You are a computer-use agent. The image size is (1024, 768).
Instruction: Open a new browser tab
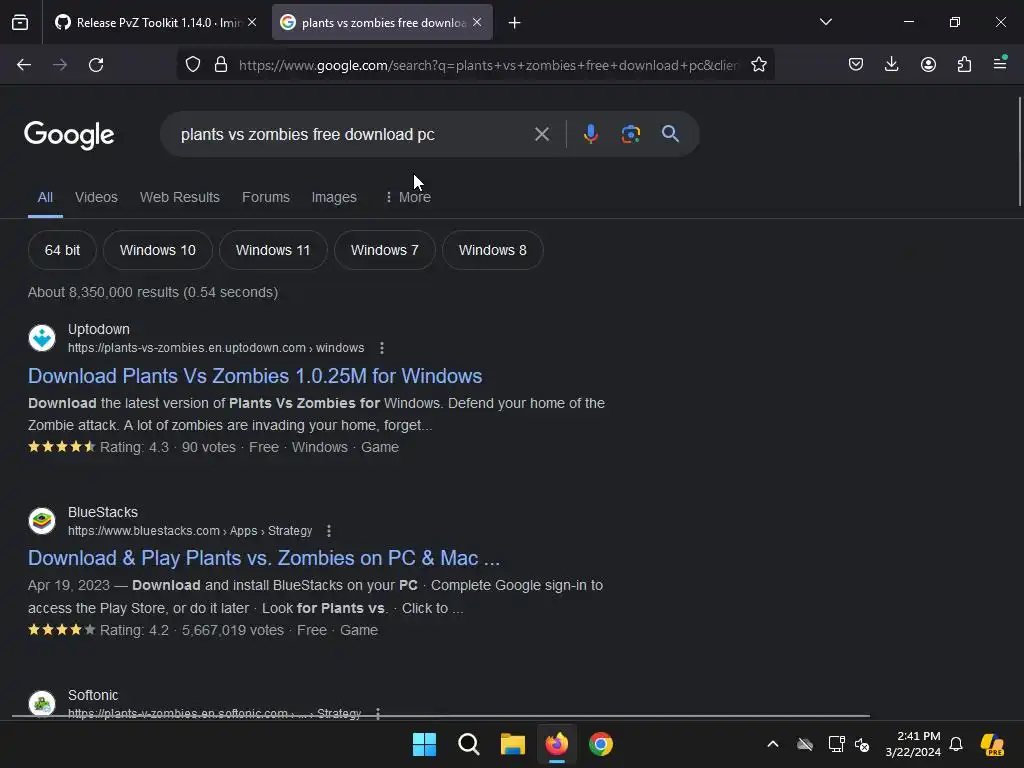pyautogui.click(x=515, y=23)
